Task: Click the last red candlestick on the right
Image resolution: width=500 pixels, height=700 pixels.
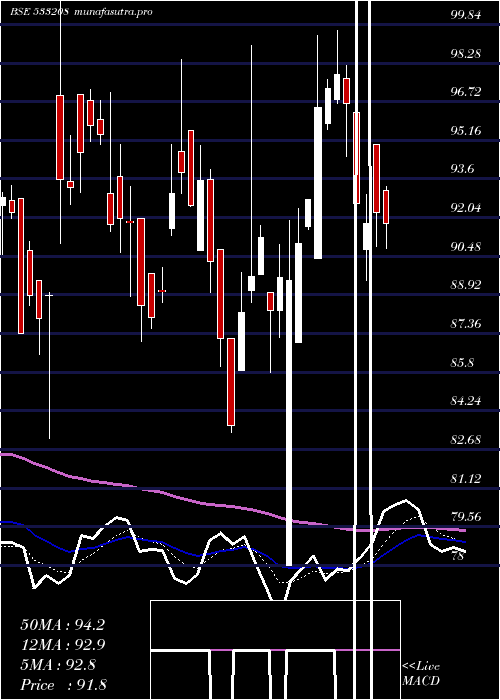Action: click(386, 207)
